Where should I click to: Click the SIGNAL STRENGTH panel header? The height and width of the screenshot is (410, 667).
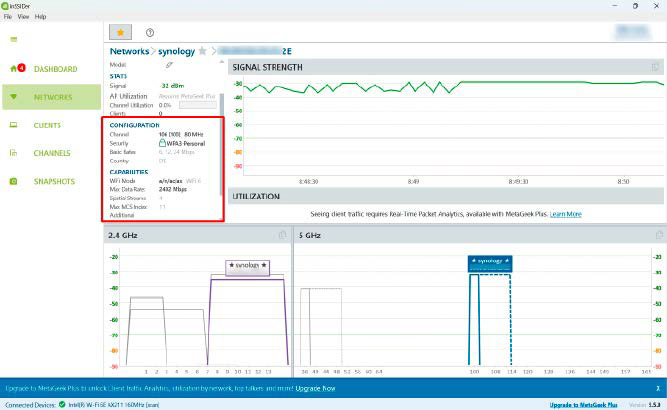(x=447, y=67)
